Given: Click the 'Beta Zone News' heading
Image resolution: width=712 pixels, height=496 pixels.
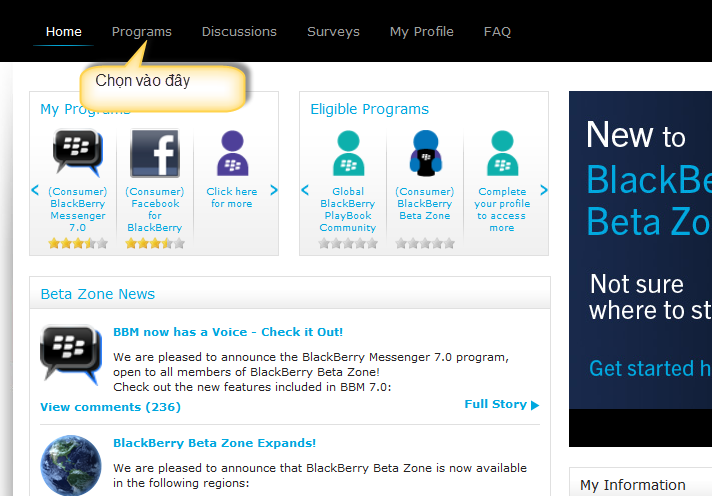Looking at the screenshot, I should tap(98, 294).
